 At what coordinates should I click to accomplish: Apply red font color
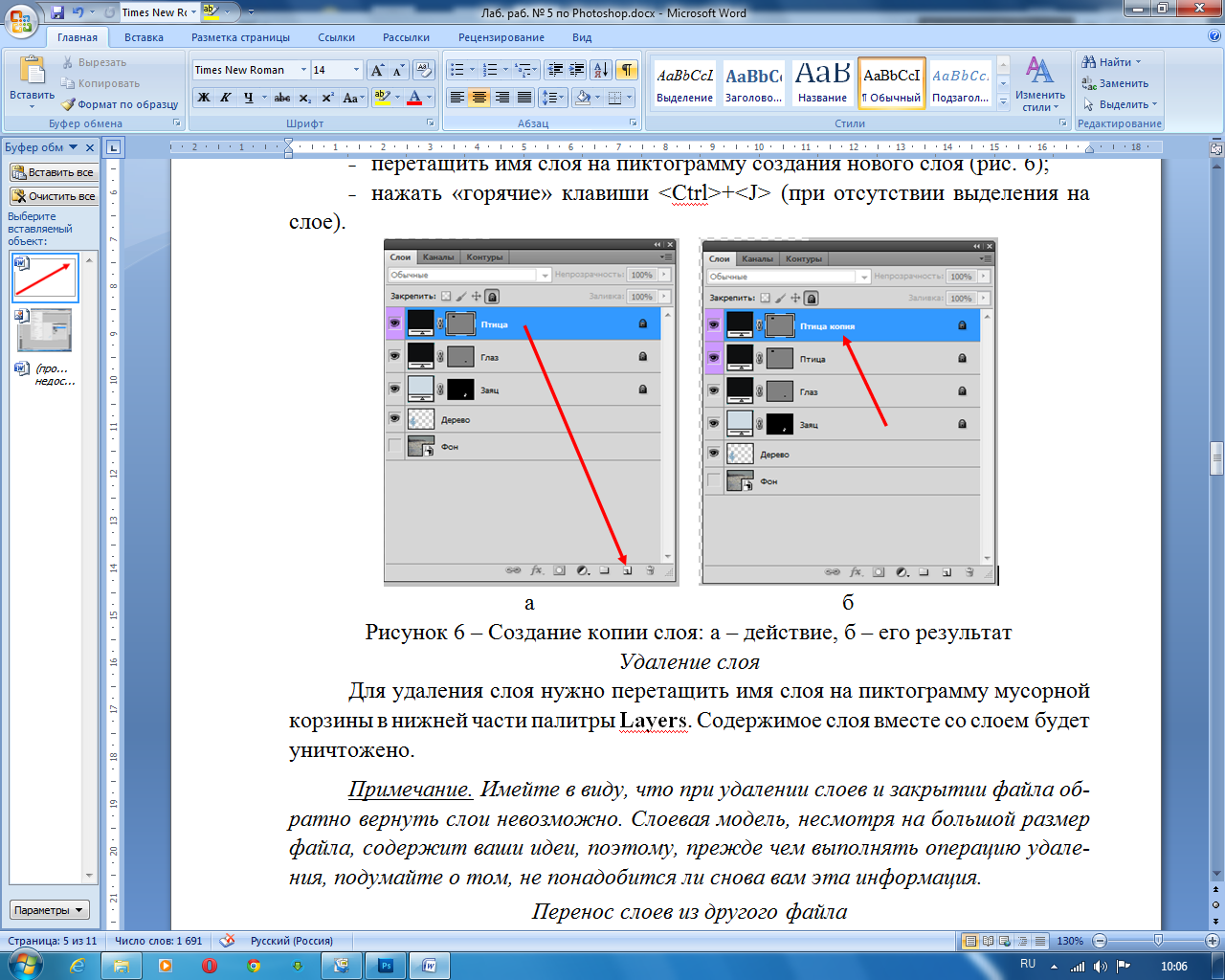414,98
